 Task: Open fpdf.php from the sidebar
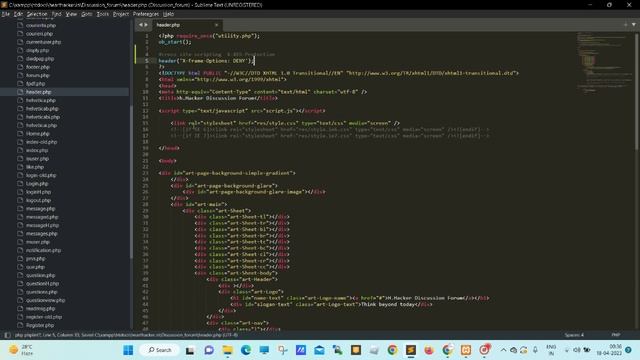pyautogui.click(x=36, y=84)
